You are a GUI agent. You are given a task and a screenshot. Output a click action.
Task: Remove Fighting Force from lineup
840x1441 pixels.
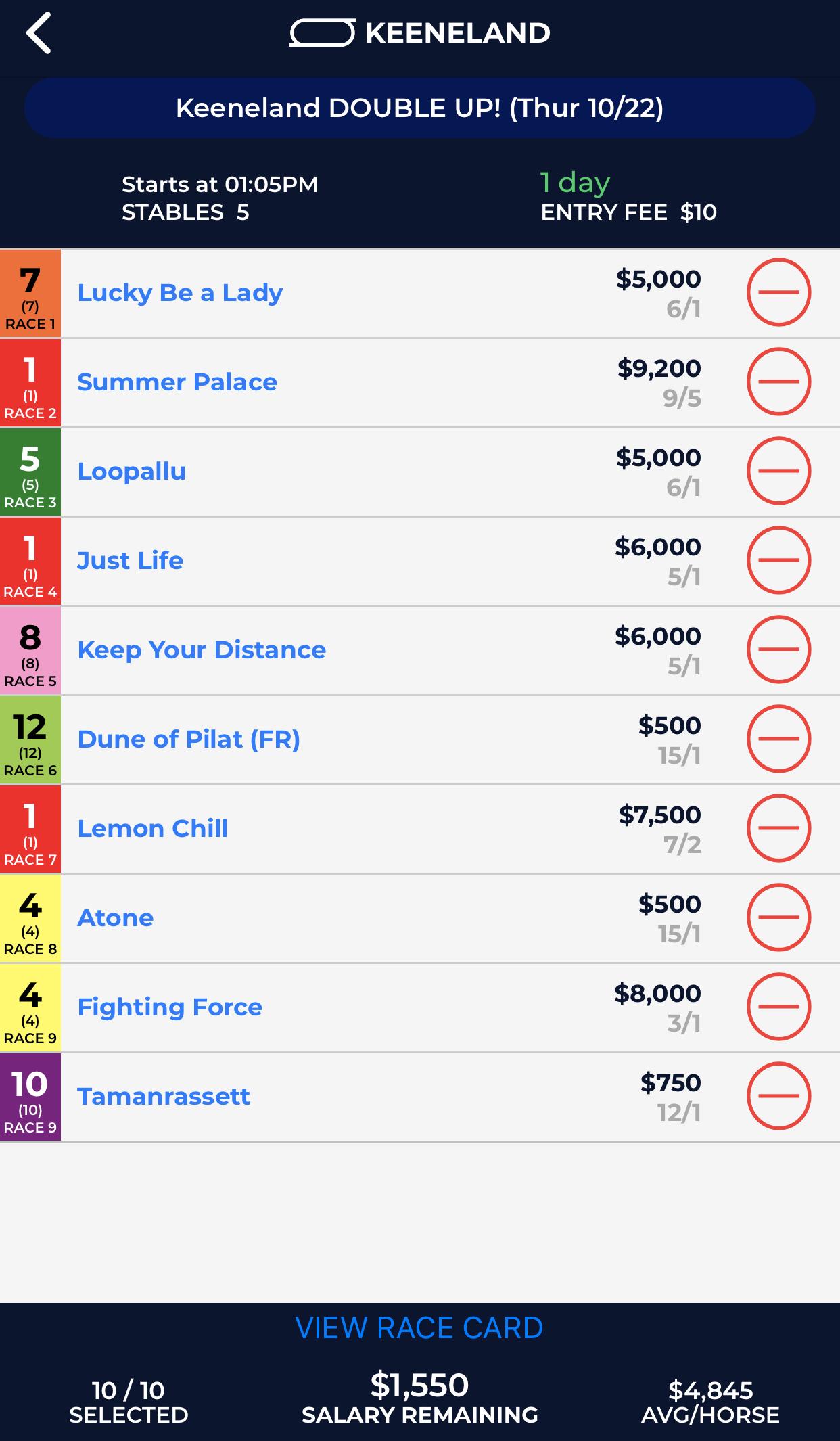pos(778,1007)
